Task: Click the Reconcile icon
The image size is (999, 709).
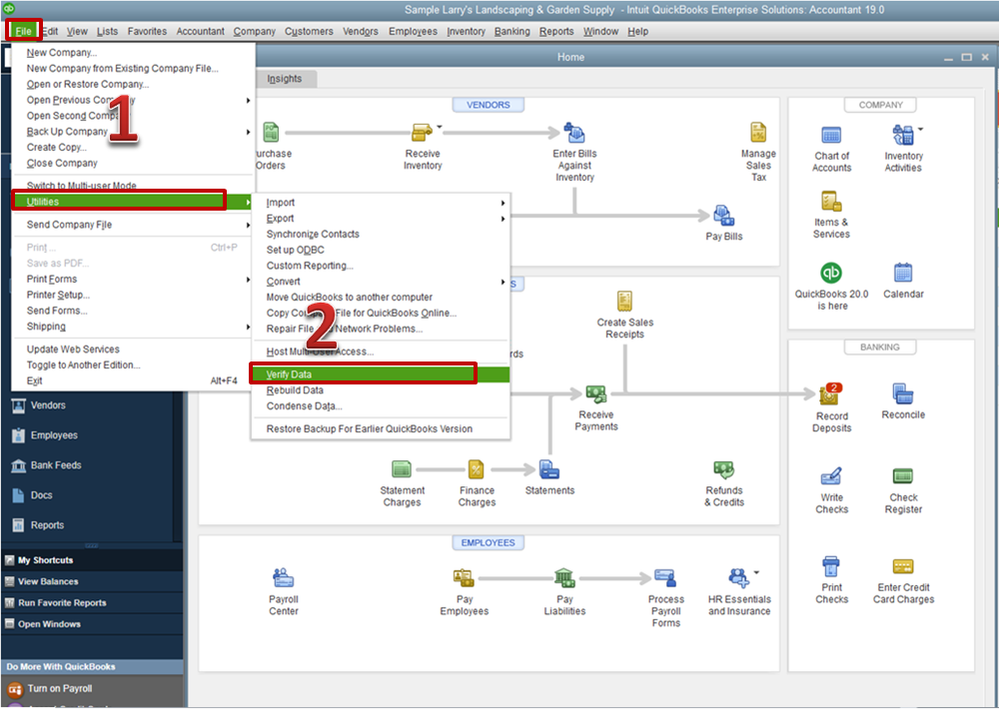Action: [903, 394]
